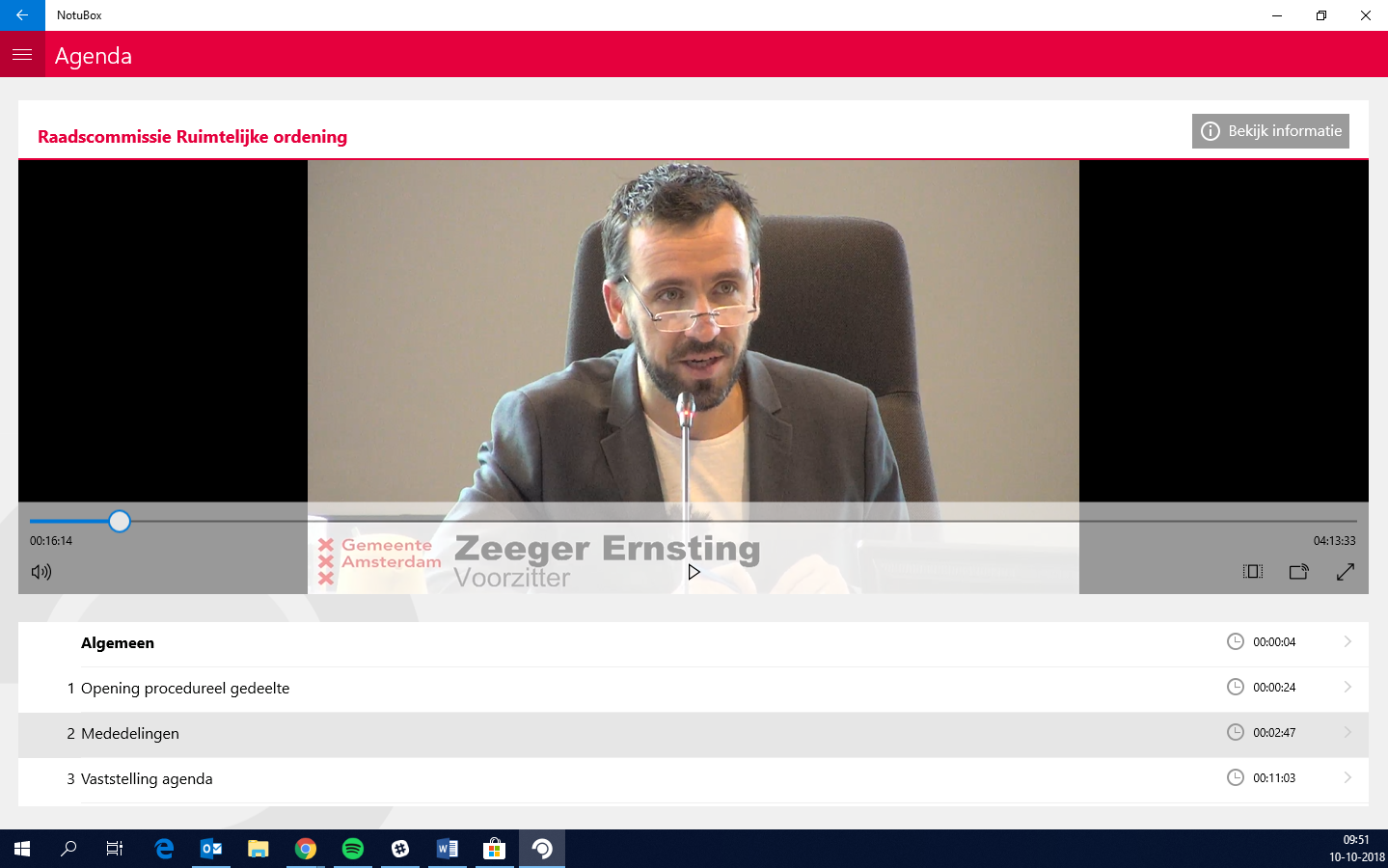Open agenda item 1 Opening procedureel gedeelte
The height and width of the screenshot is (868, 1388).
coord(694,689)
